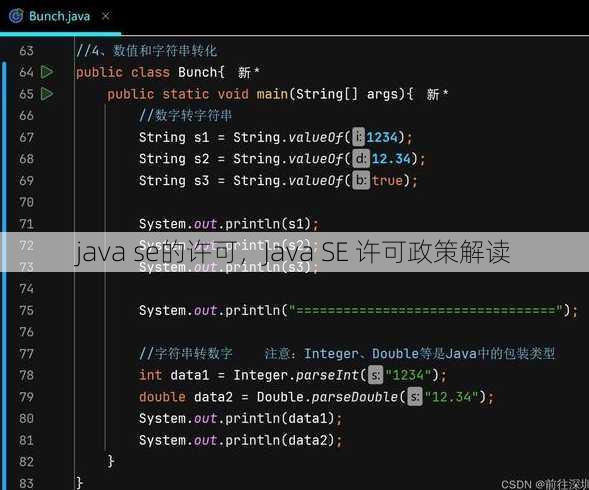
Task: Click line number 74 in gutter
Action: click(x=26, y=289)
